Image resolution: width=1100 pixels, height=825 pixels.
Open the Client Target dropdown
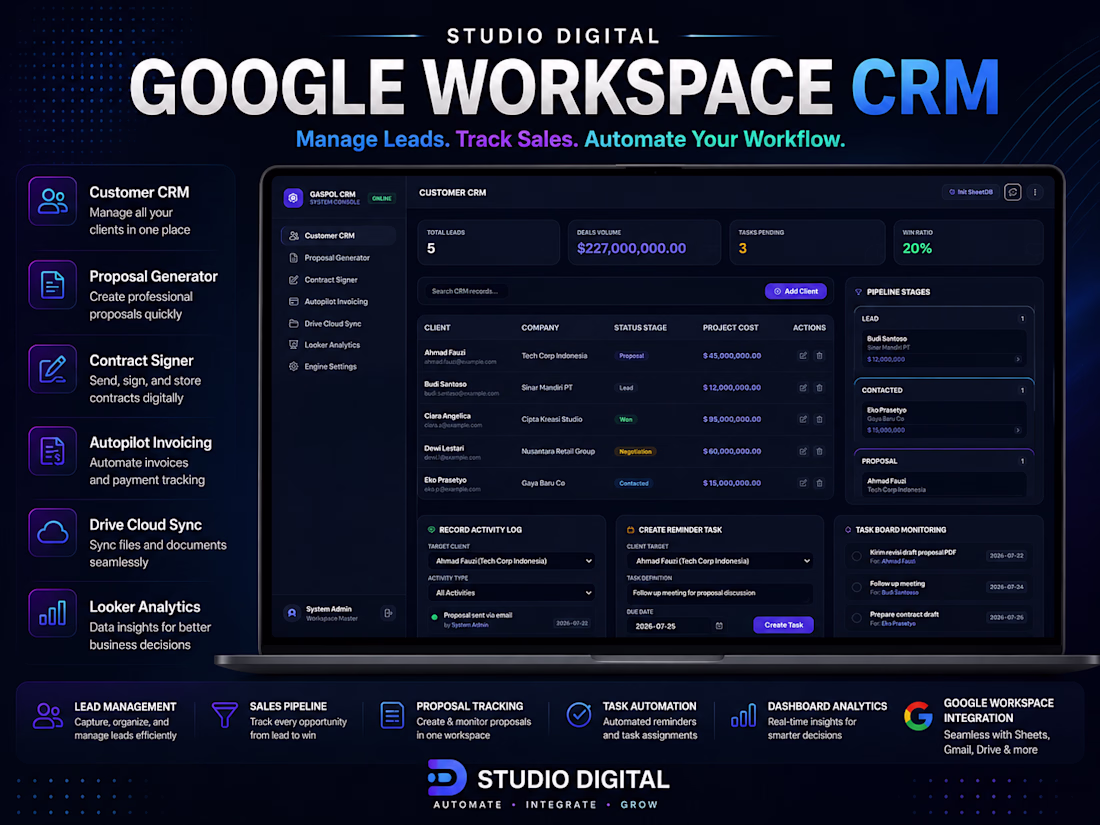point(720,561)
